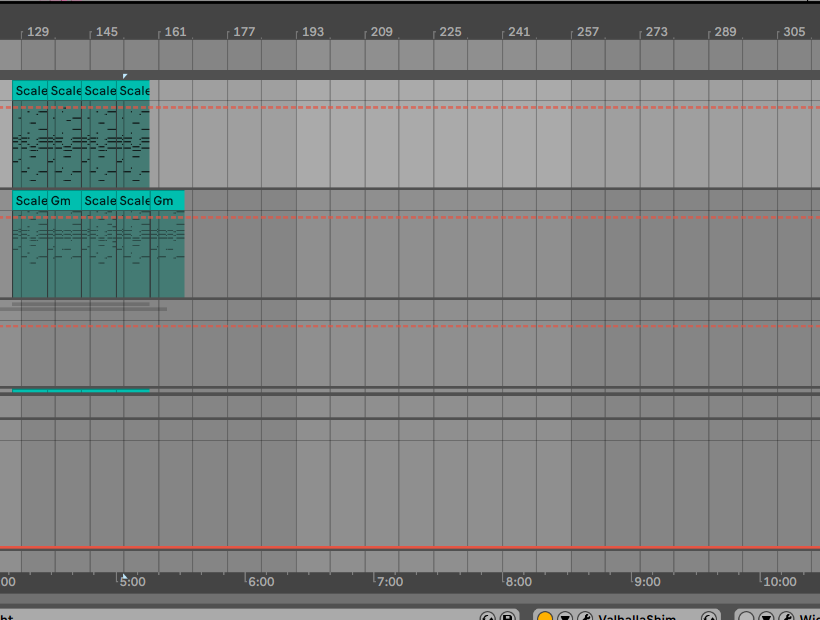Image resolution: width=820 pixels, height=620 pixels.
Task: Fold the device to the right of ValhallaShim
Action: (x=766, y=617)
